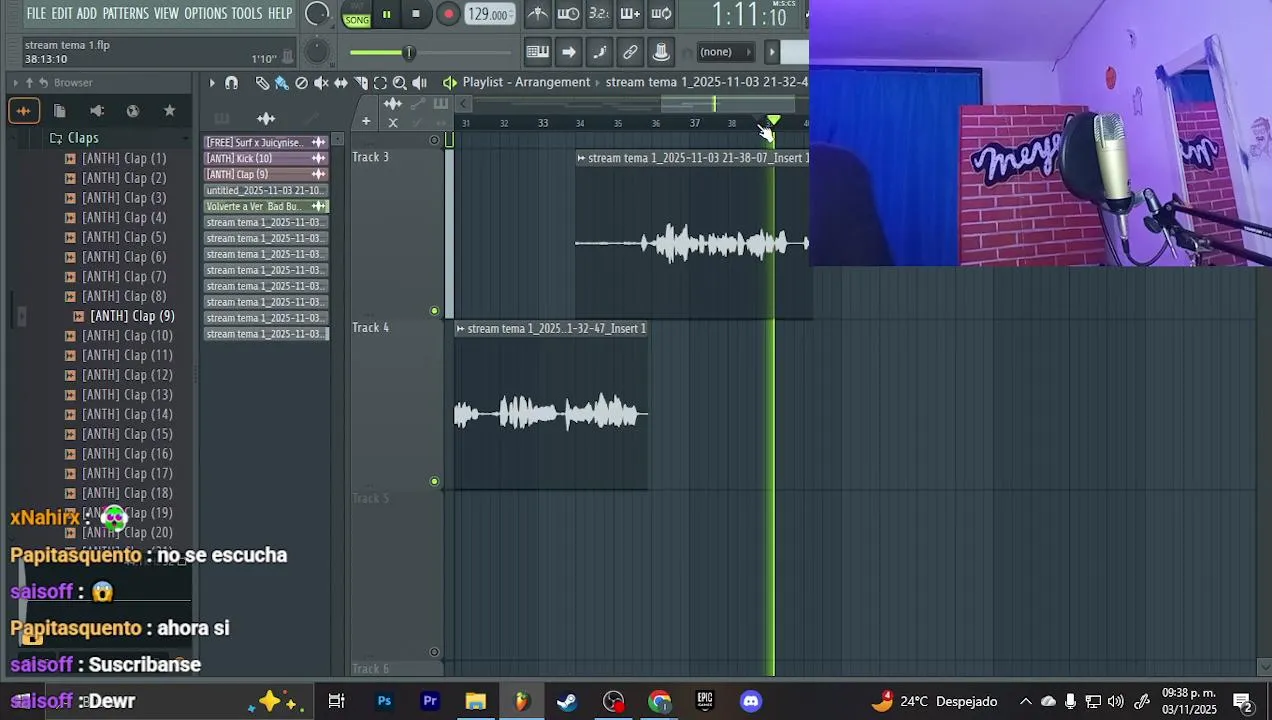Image resolution: width=1272 pixels, height=720 pixels.
Task: Open the browser's plugin speaker tab icon
Action: pyautogui.click(x=96, y=111)
